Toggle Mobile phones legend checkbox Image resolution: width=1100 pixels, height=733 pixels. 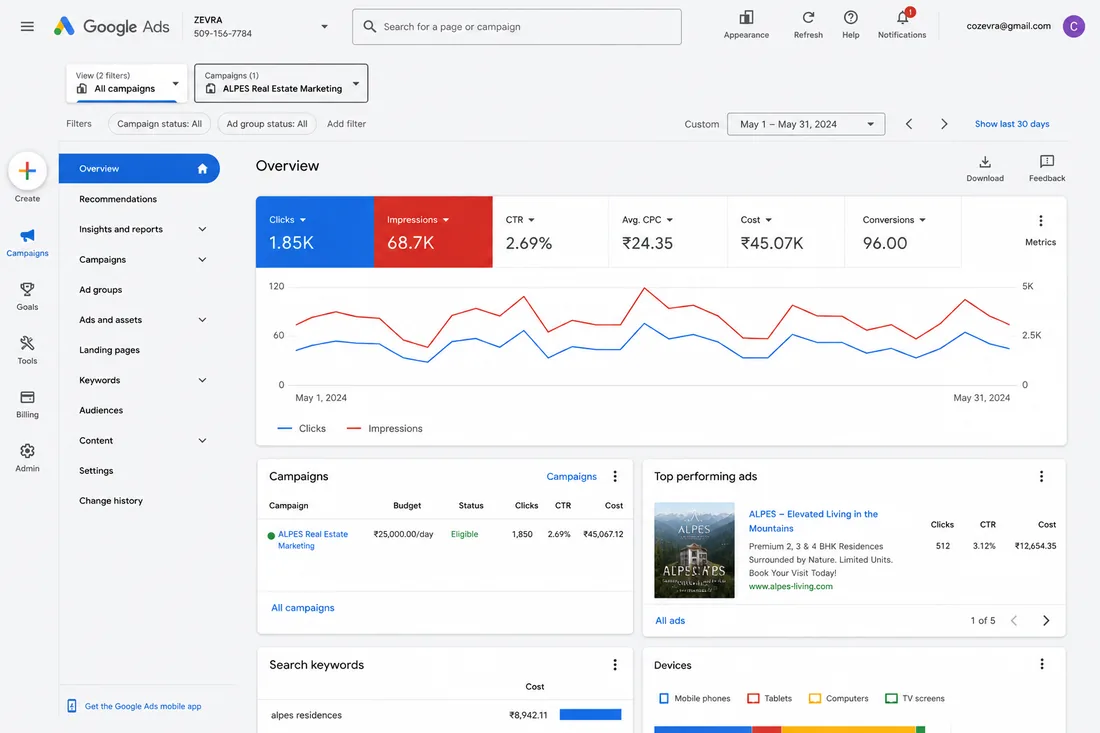pyautogui.click(x=664, y=699)
